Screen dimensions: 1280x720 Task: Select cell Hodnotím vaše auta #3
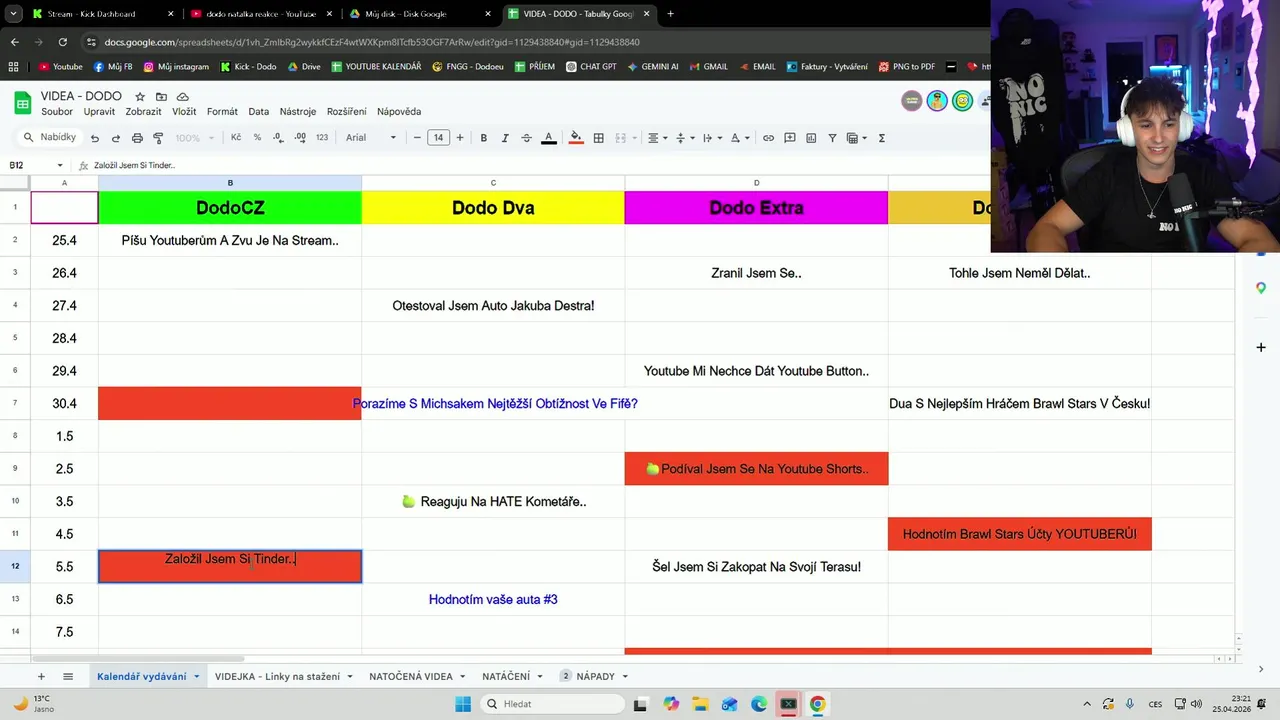493,599
